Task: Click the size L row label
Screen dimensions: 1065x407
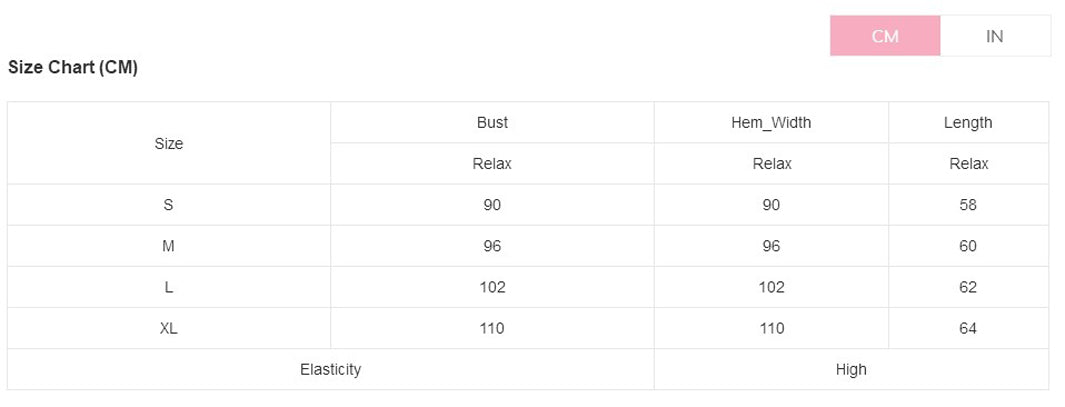Action: coord(169,287)
